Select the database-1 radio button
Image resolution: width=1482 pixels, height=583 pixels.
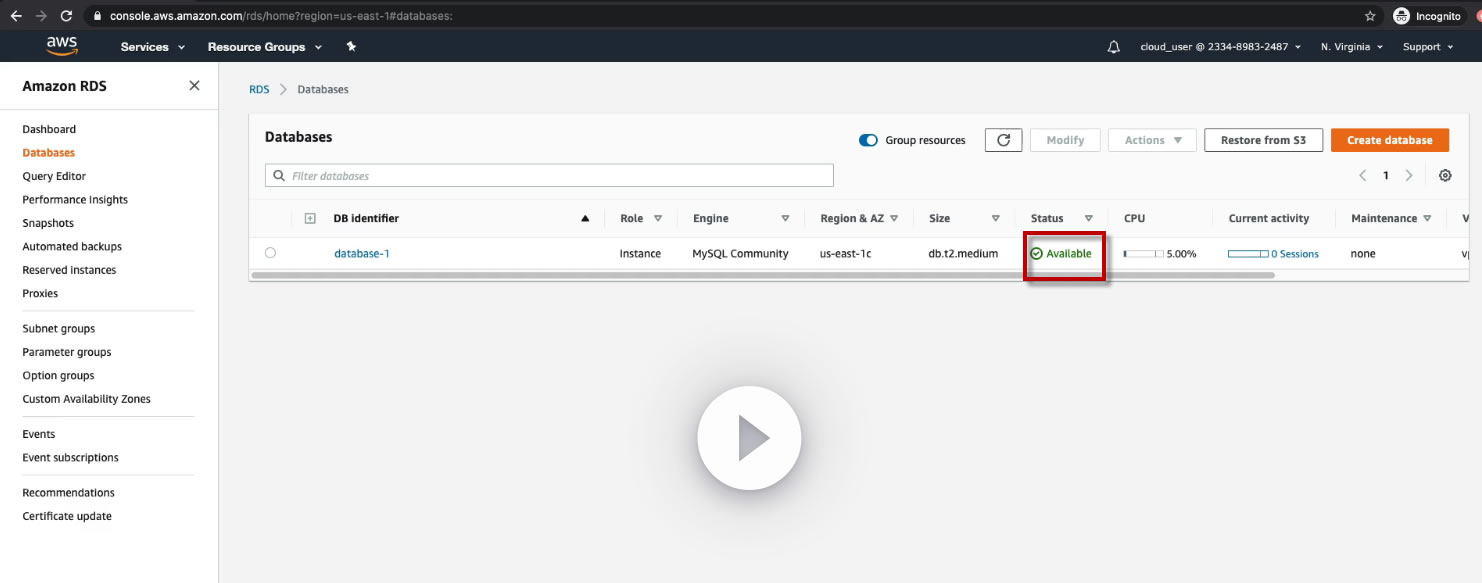[x=270, y=253]
